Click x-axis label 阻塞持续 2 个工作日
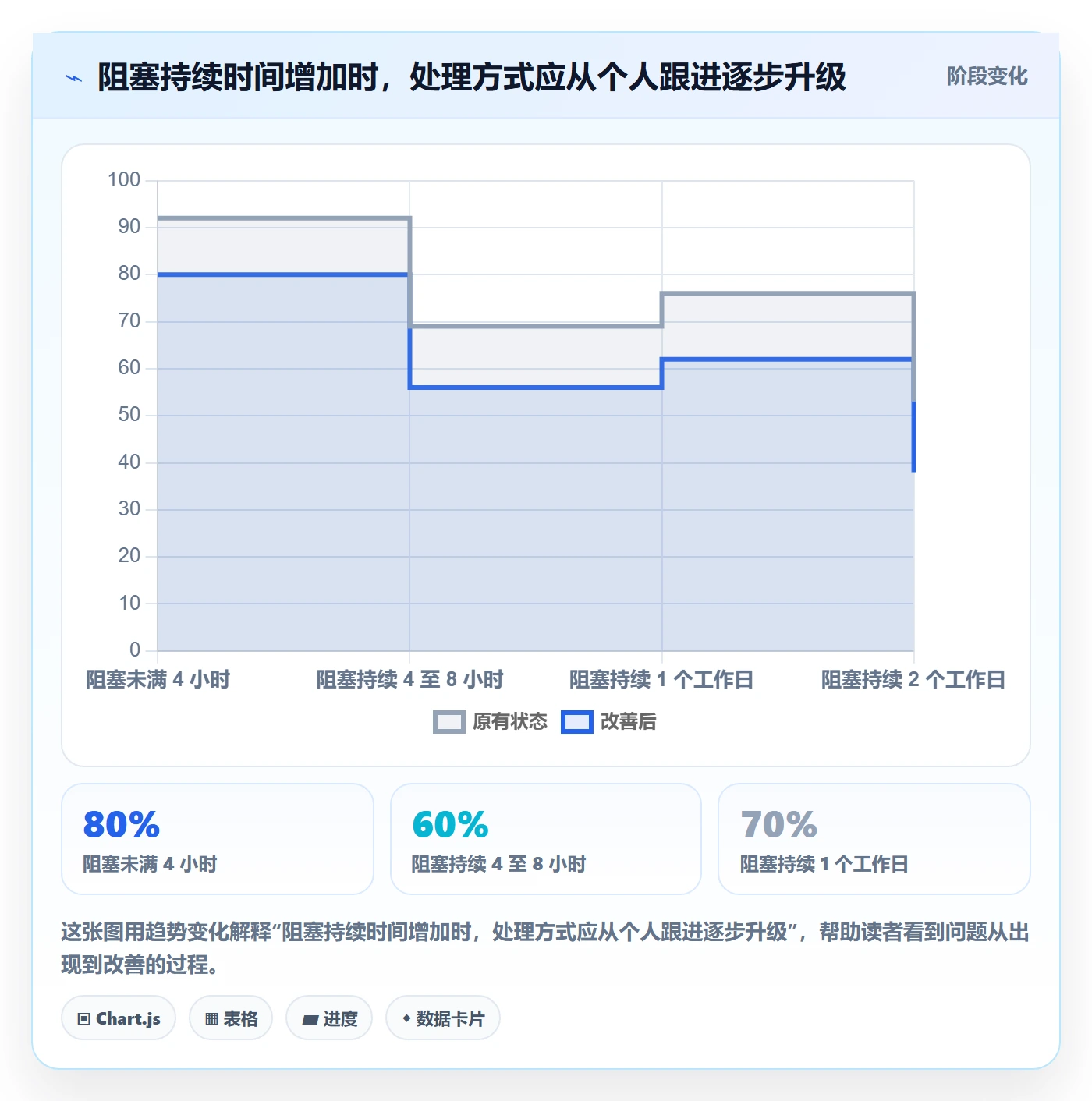The image size is (1092, 1101). pos(913,679)
